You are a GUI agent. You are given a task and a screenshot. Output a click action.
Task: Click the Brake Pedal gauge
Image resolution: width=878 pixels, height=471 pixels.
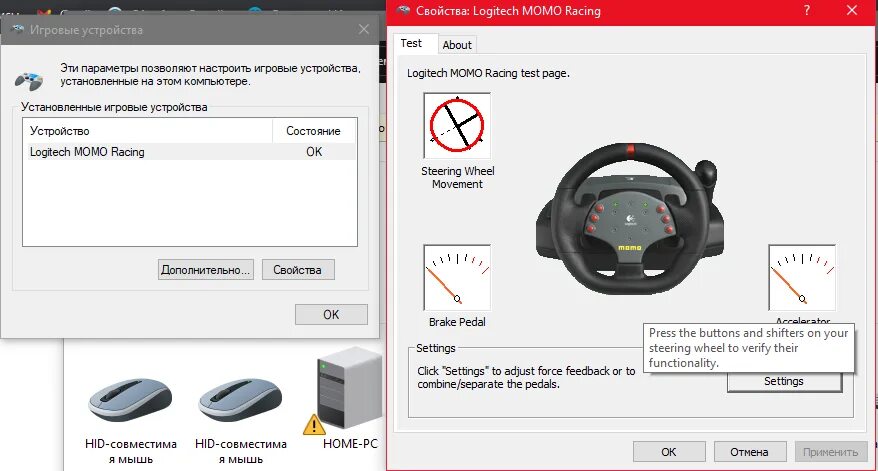click(x=457, y=277)
